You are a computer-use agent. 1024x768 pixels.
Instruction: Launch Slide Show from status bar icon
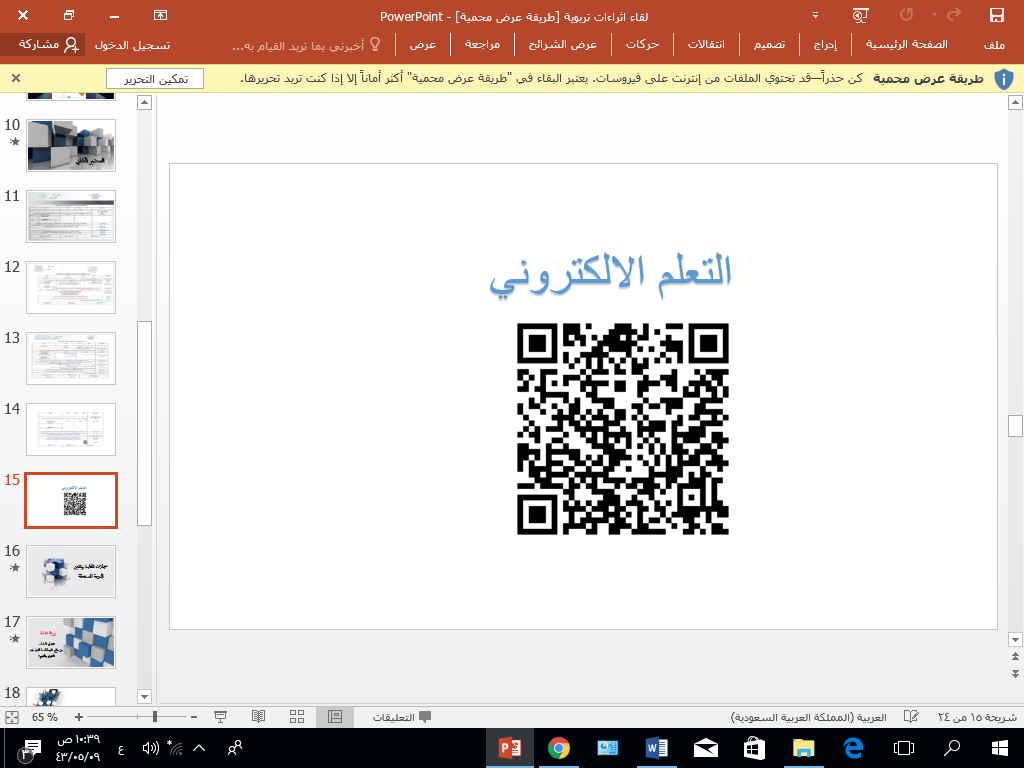221,717
